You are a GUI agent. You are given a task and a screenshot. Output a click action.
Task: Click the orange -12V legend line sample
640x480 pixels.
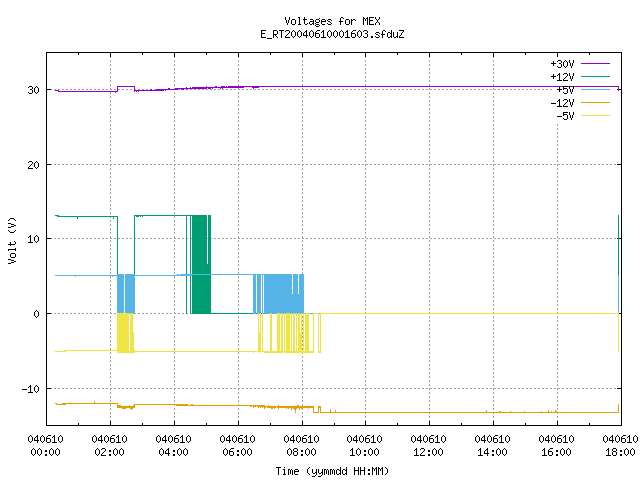click(595, 102)
